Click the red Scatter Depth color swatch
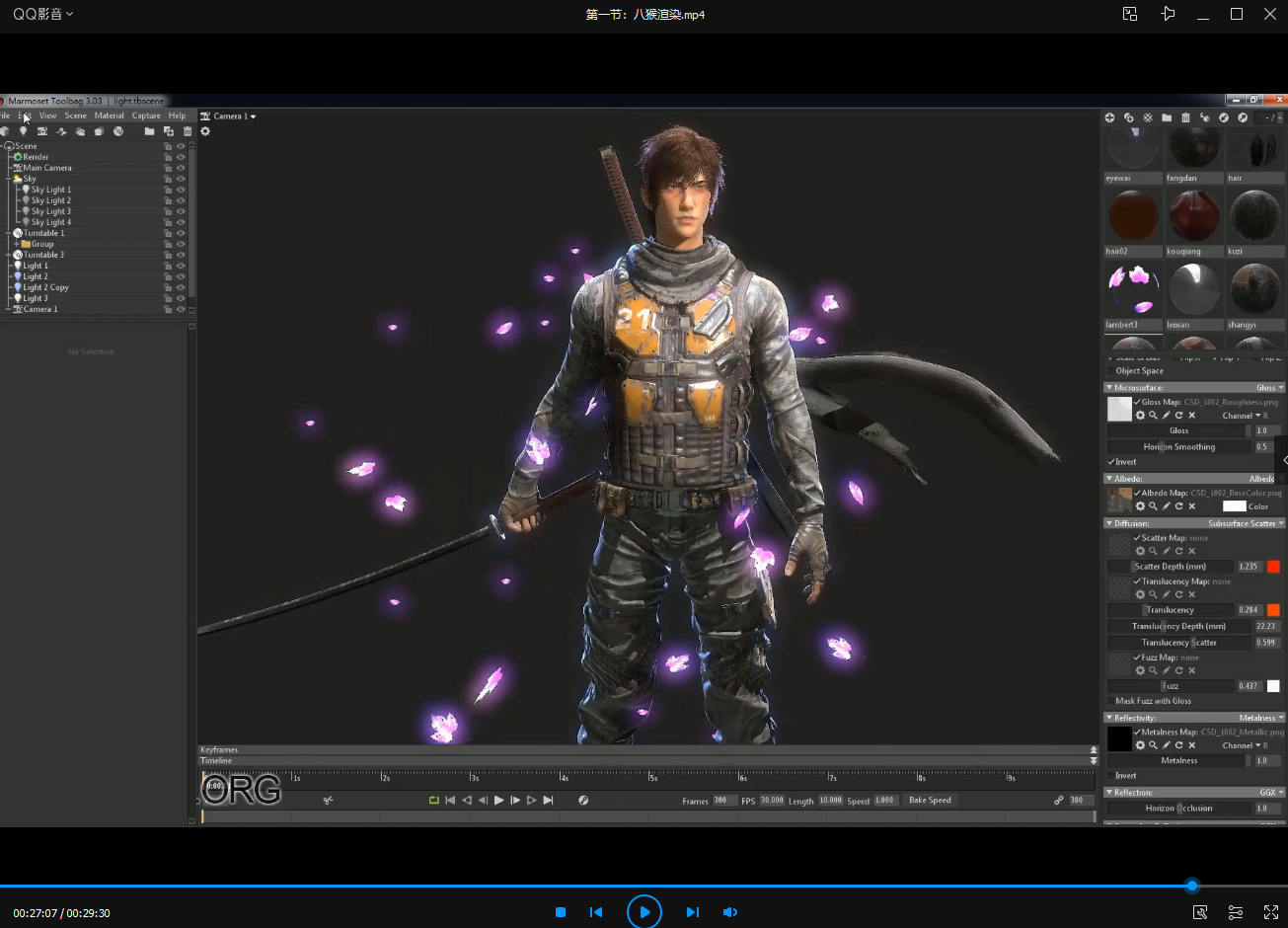The width and height of the screenshot is (1288, 928). click(1273, 567)
